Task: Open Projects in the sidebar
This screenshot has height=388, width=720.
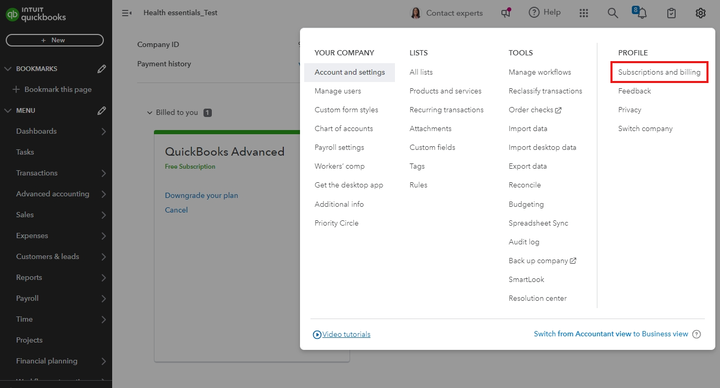Action: coord(29,340)
